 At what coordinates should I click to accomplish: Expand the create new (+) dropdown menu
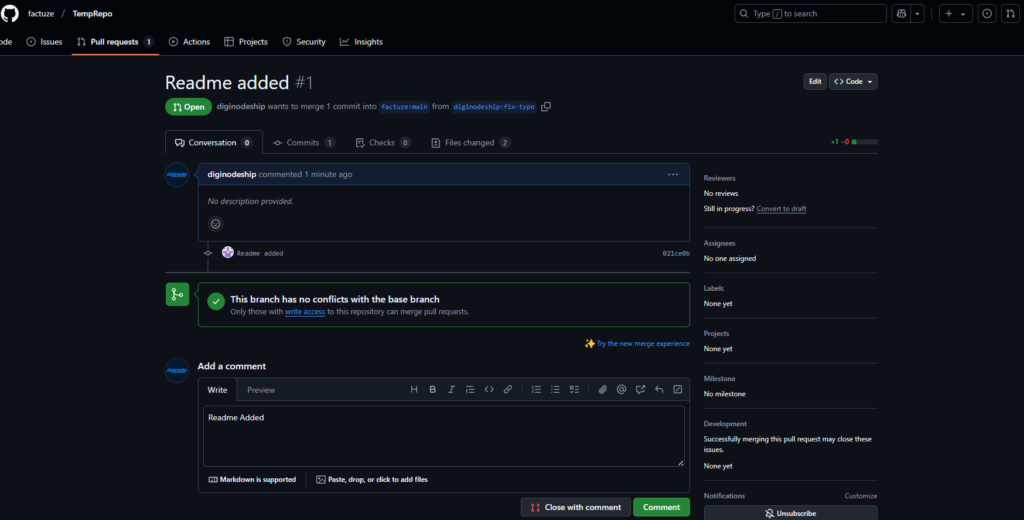[x=955, y=14]
